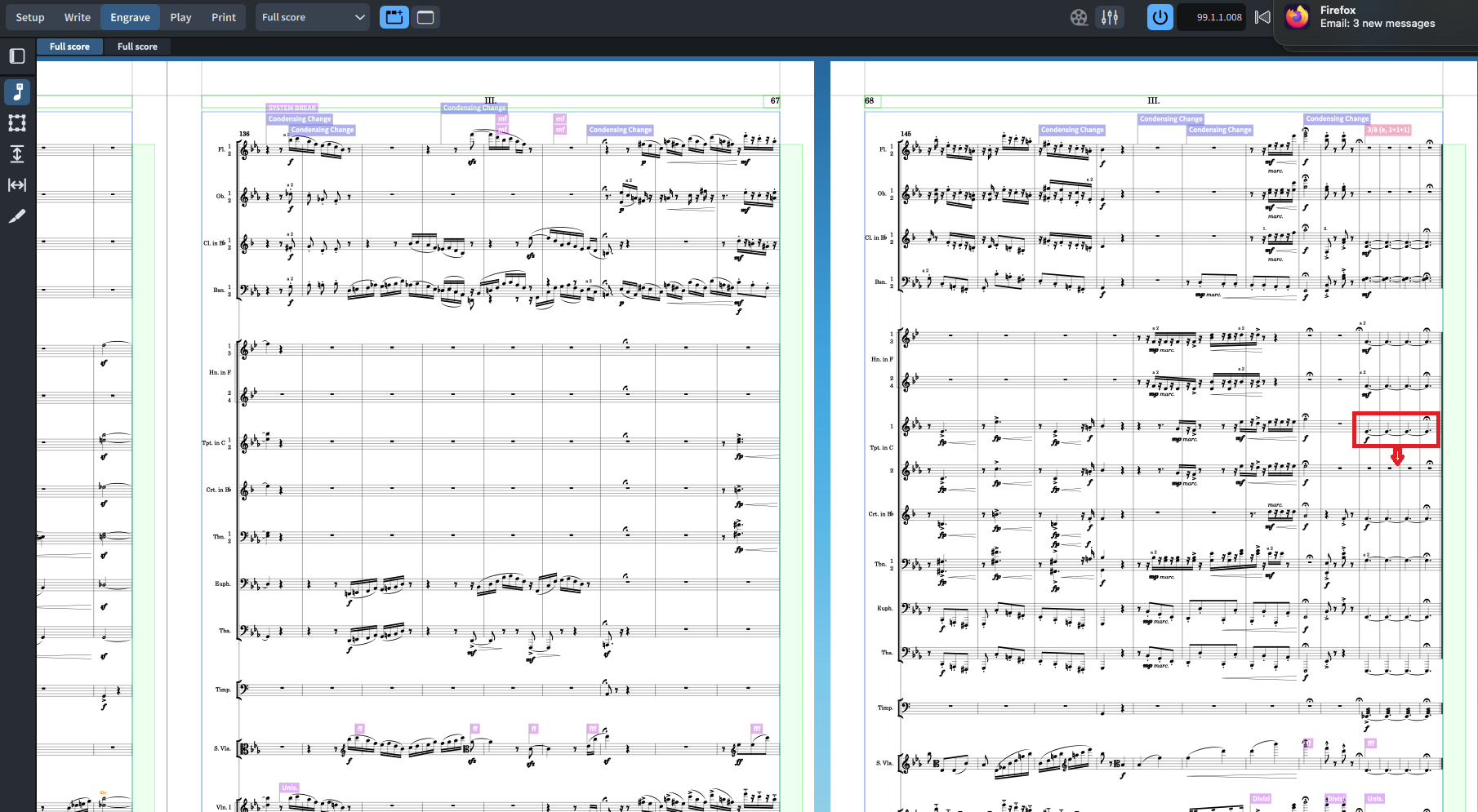1478x812 pixels.
Task: Select the SYSTEM BREAK signpost
Action: (292, 108)
